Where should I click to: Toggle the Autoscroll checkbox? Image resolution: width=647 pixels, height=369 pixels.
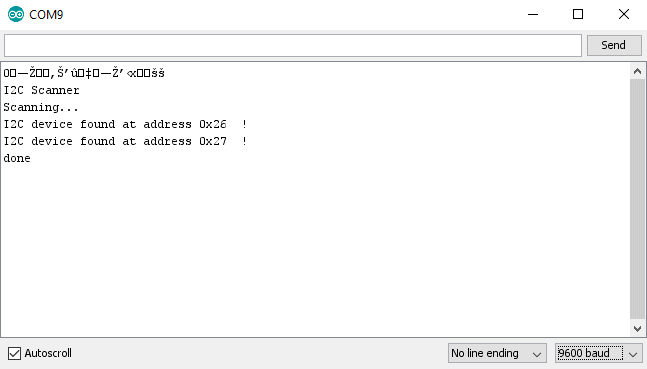tap(14, 353)
